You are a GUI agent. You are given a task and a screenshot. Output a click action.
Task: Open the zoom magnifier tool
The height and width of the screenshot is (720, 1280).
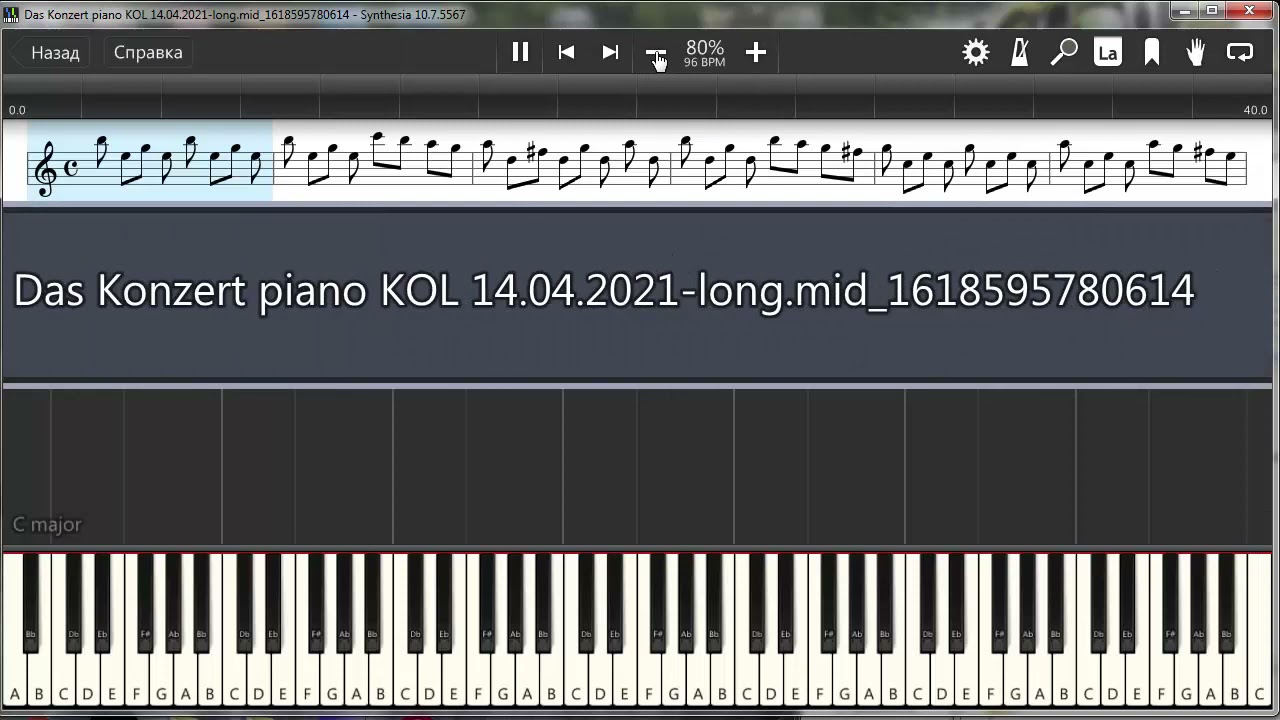1064,52
